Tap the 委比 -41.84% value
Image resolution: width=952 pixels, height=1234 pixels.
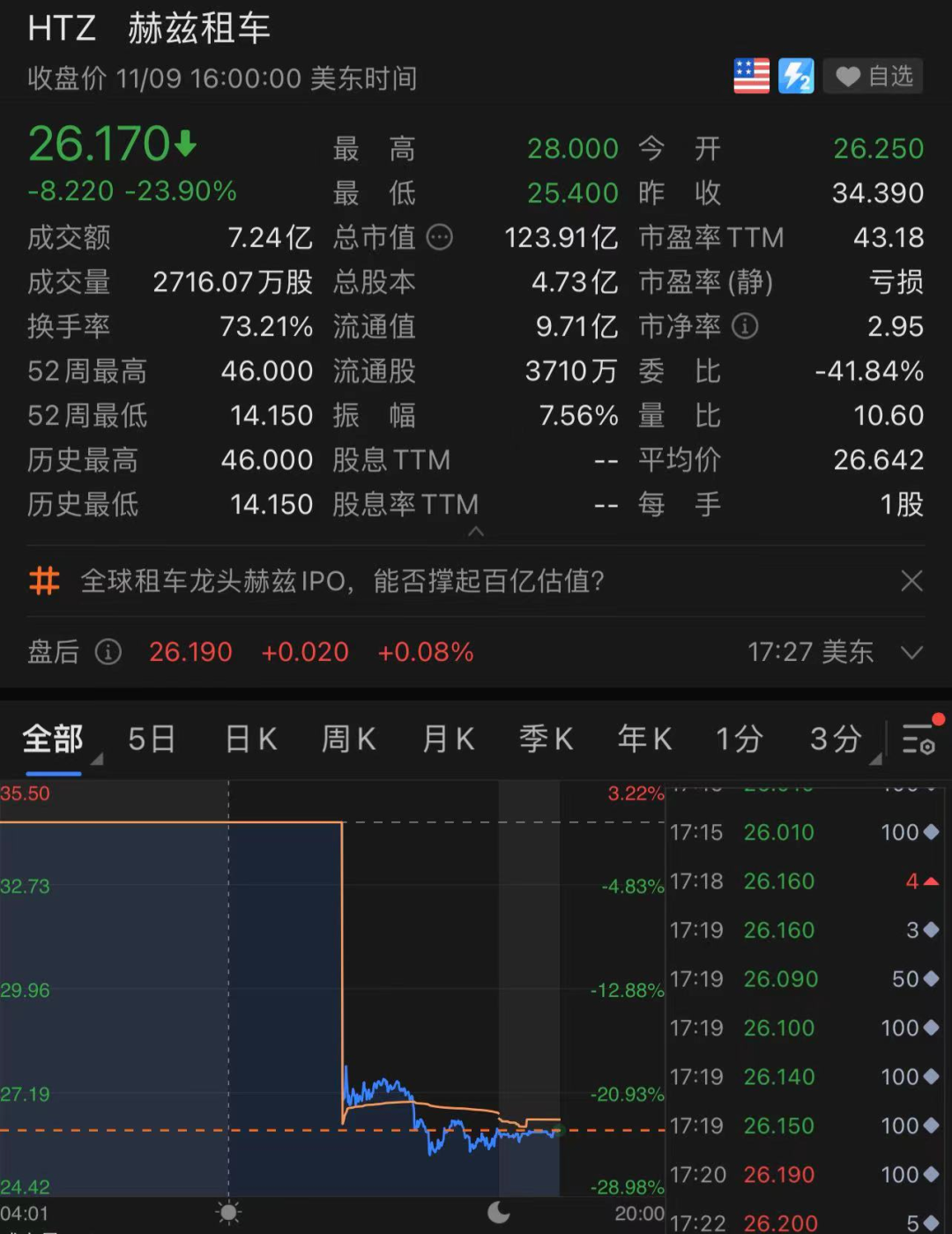pos(869,371)
